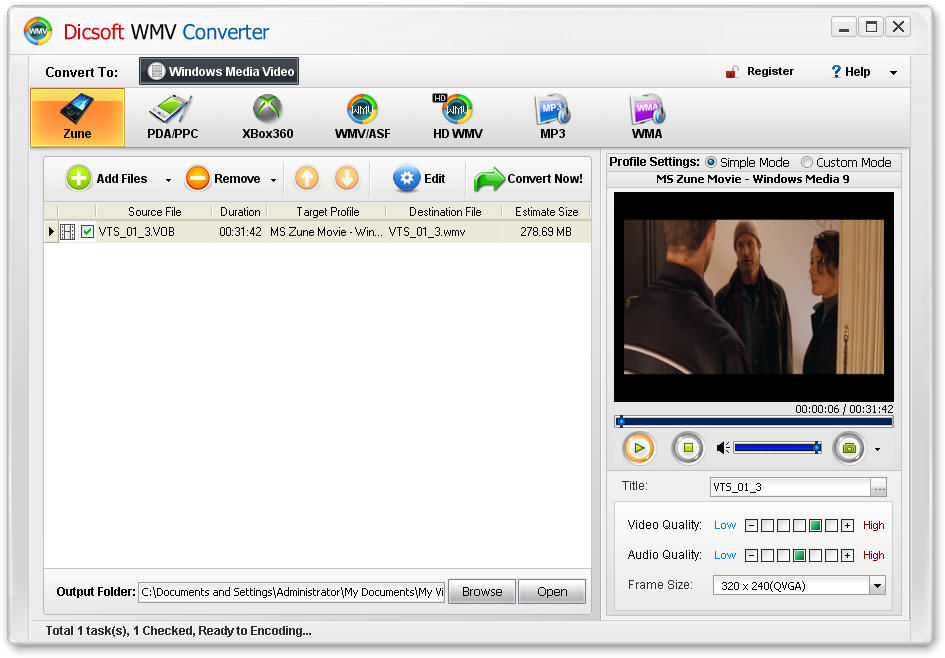
Task: Select the HD WMV format icon
Action: [x=457, y=118]
